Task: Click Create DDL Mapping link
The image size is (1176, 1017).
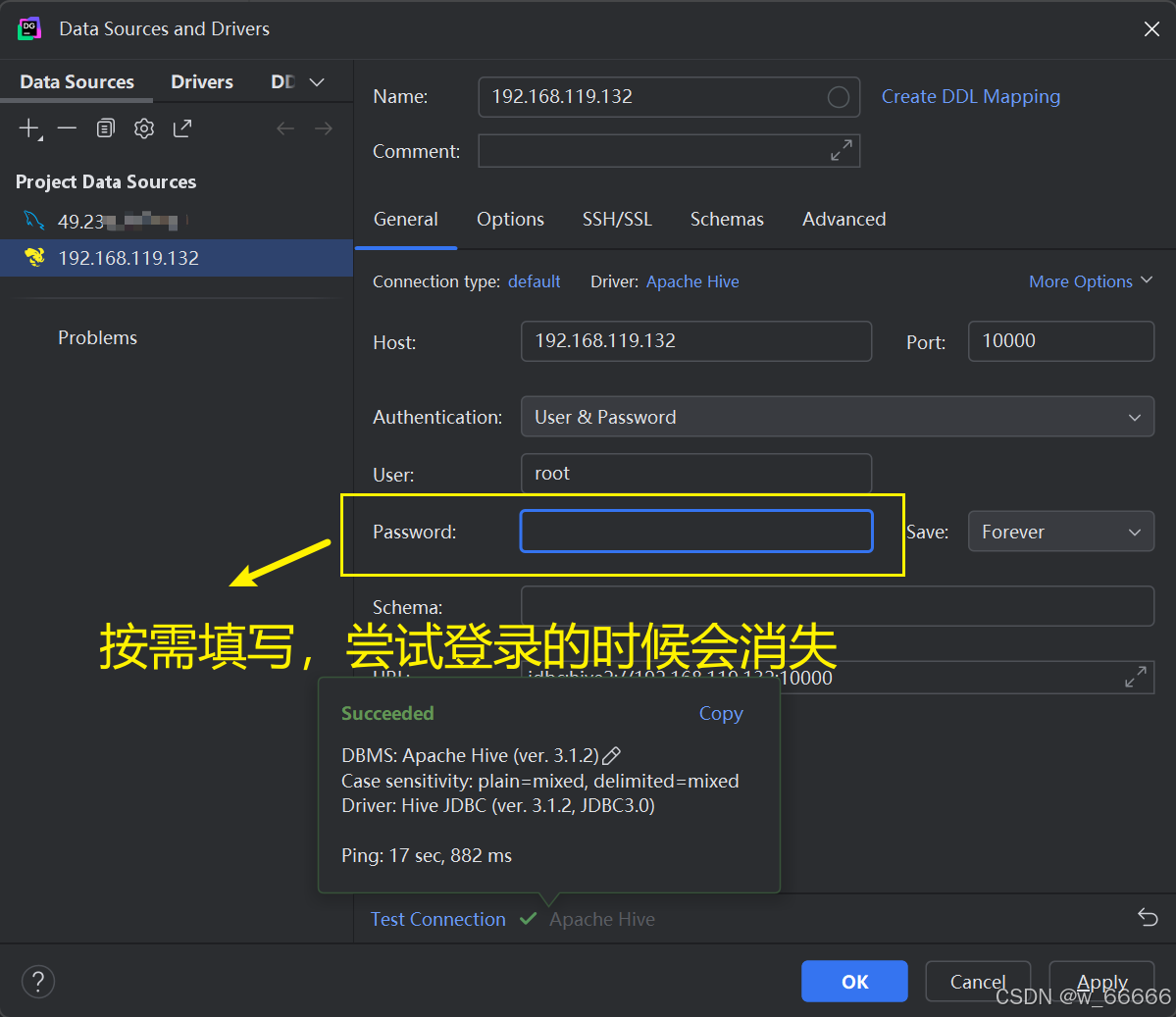Action: [970, 97]
